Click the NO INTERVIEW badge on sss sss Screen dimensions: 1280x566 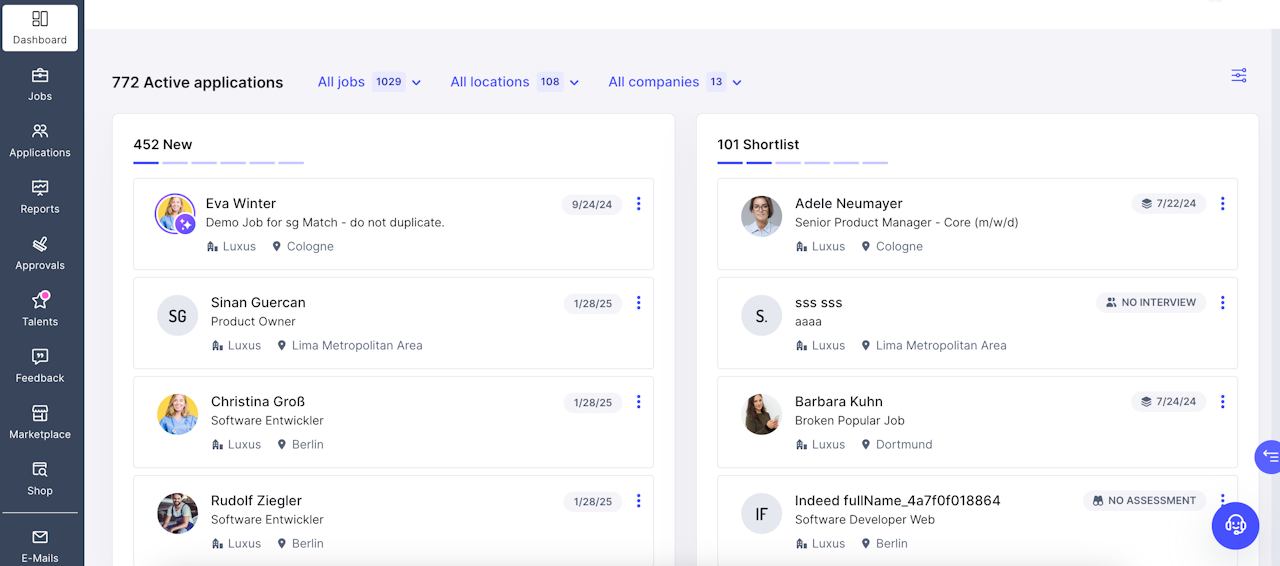(1150, 302)
